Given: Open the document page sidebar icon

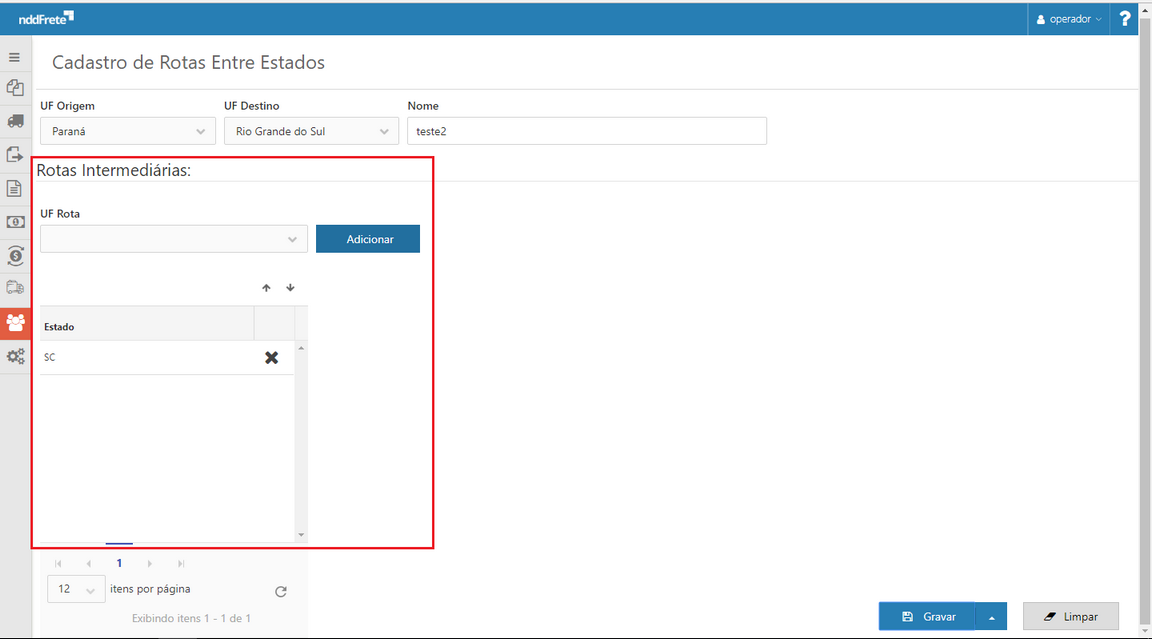Looking at the screenshot, I should tap(14, 189).
